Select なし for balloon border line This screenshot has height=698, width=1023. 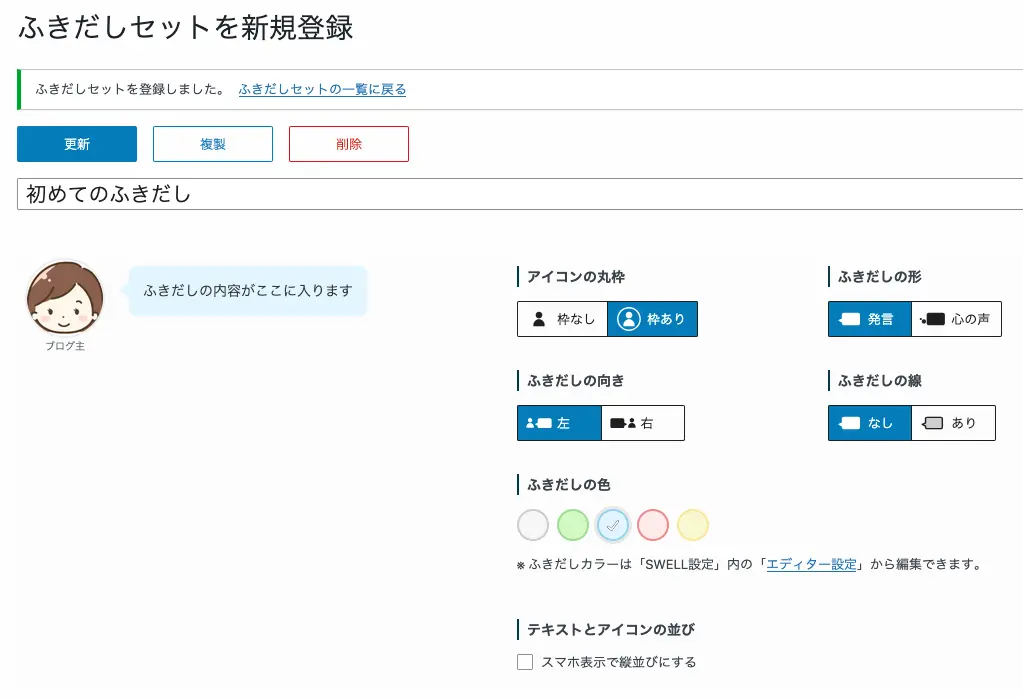[x=869, y=423]
